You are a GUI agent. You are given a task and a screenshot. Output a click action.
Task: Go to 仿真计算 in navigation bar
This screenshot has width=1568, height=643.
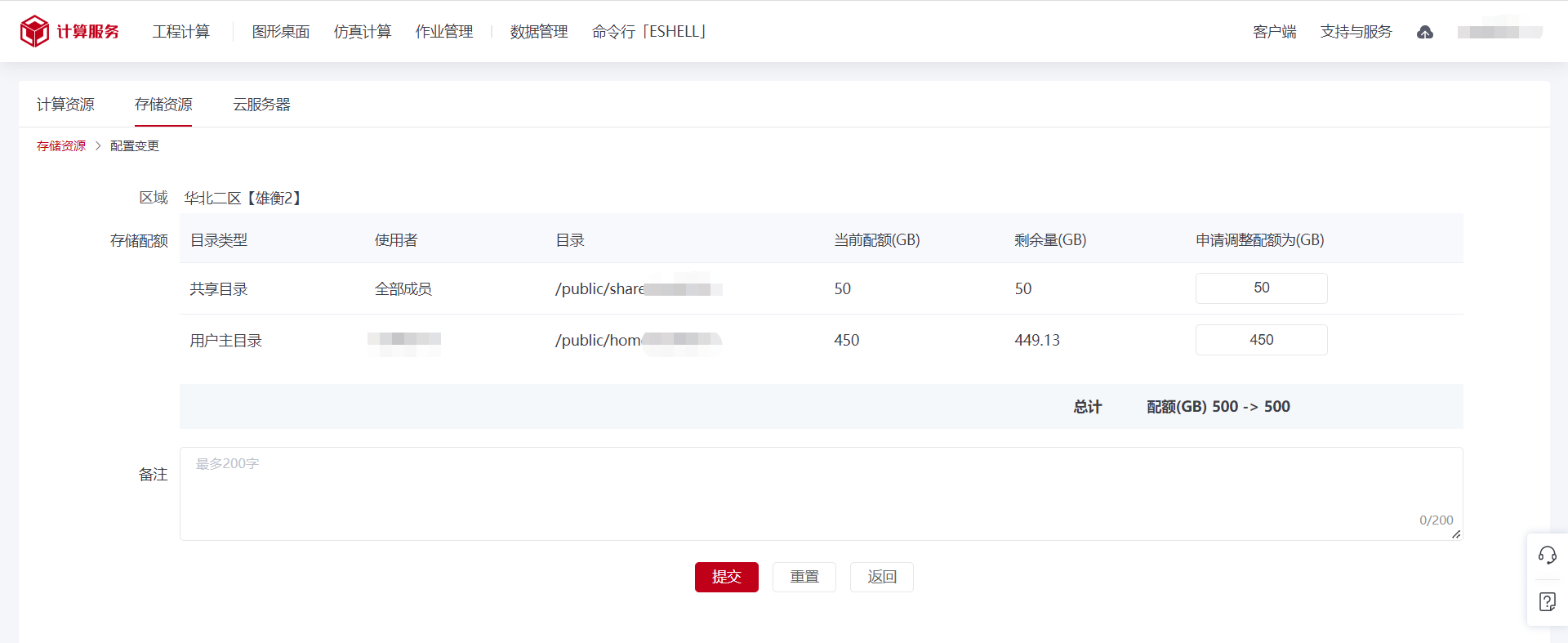coord(363,32)
